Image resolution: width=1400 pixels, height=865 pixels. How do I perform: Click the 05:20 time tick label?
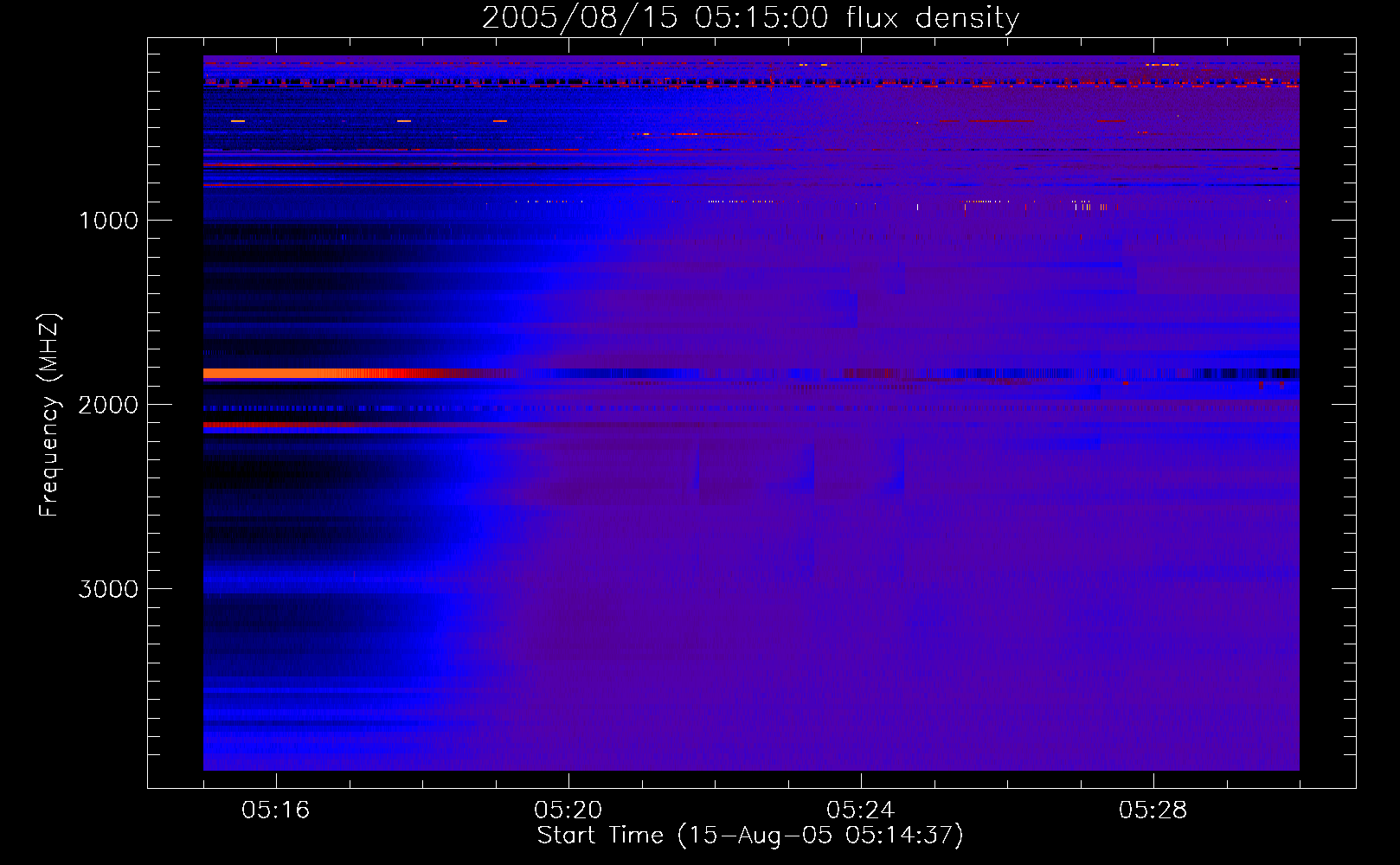[568, 811]
